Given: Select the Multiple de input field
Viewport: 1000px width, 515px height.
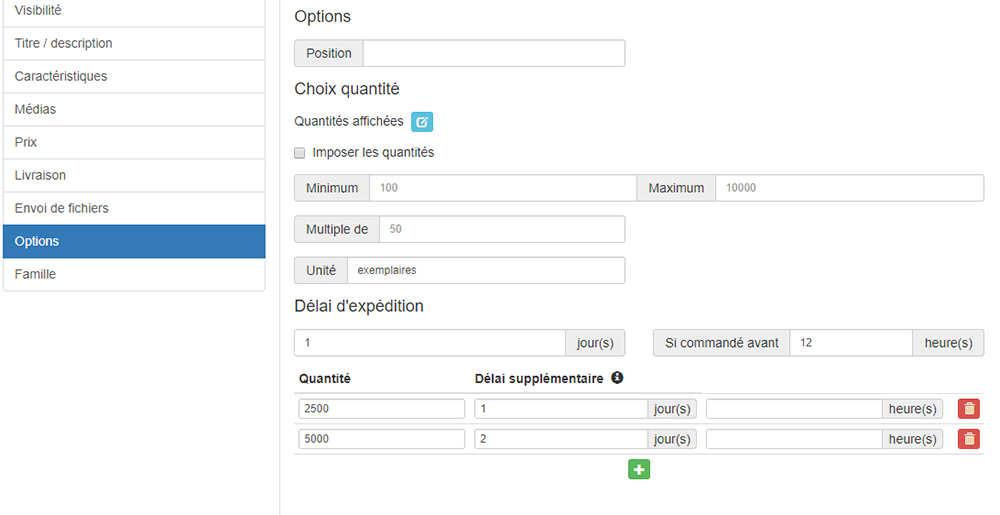Looking at the screenshot, I should [502, 229].
